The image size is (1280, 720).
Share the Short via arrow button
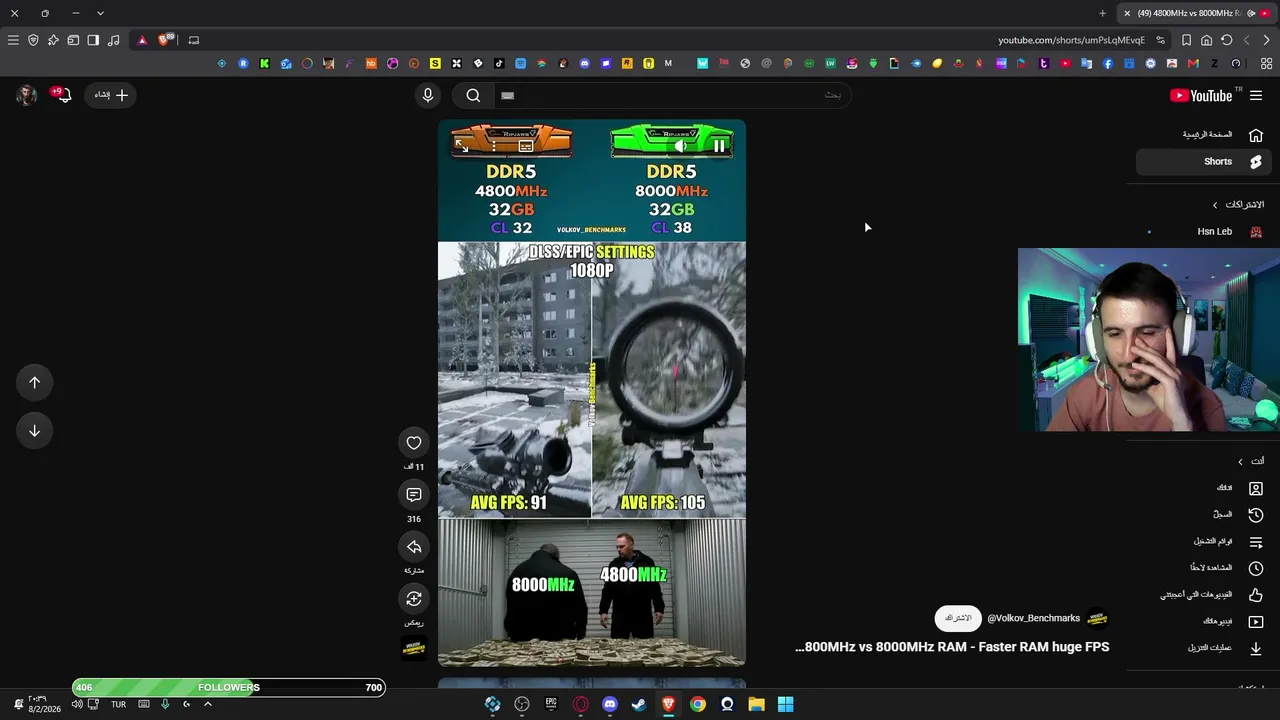(414, 546)
